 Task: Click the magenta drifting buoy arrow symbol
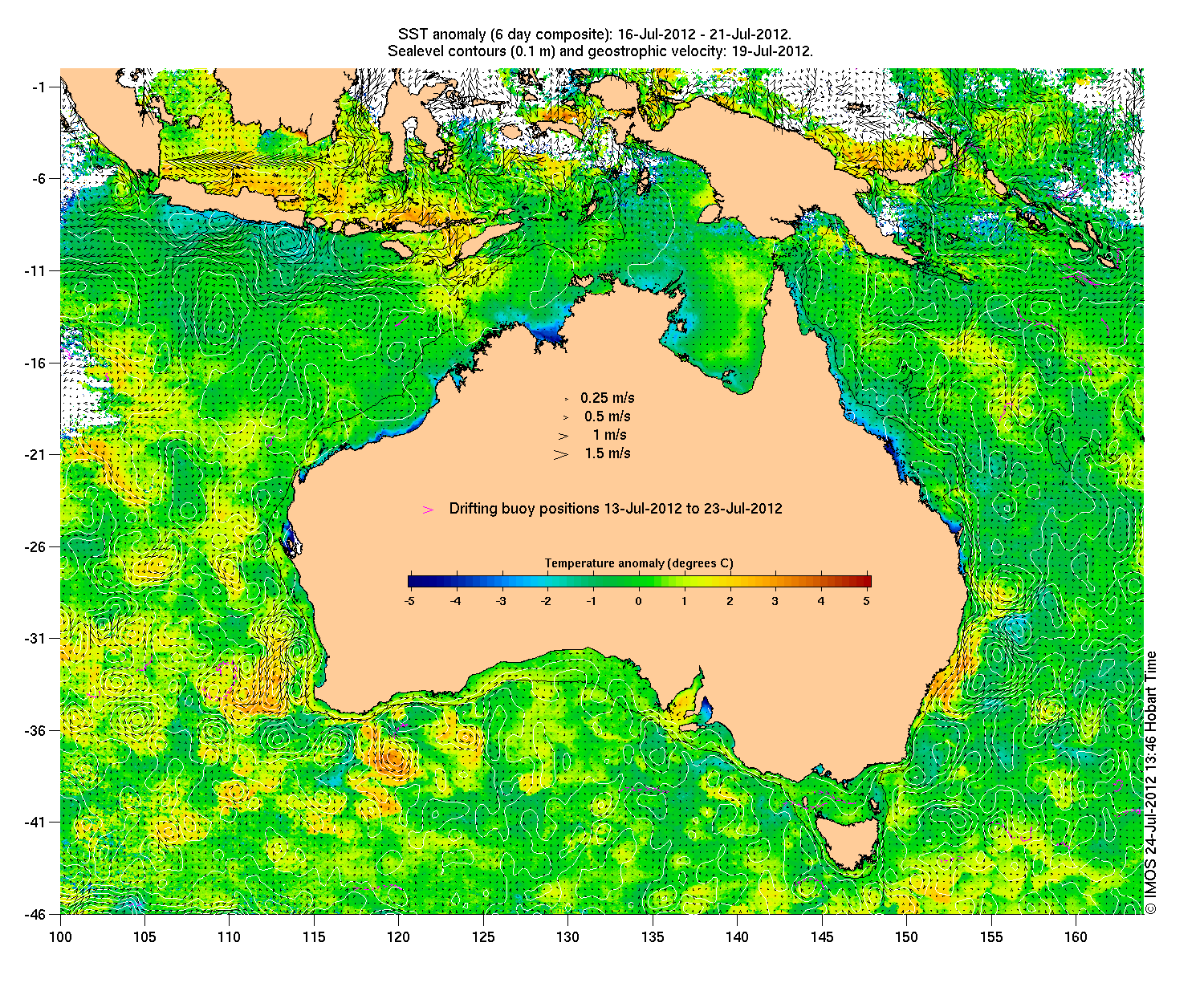pos(429,510)
